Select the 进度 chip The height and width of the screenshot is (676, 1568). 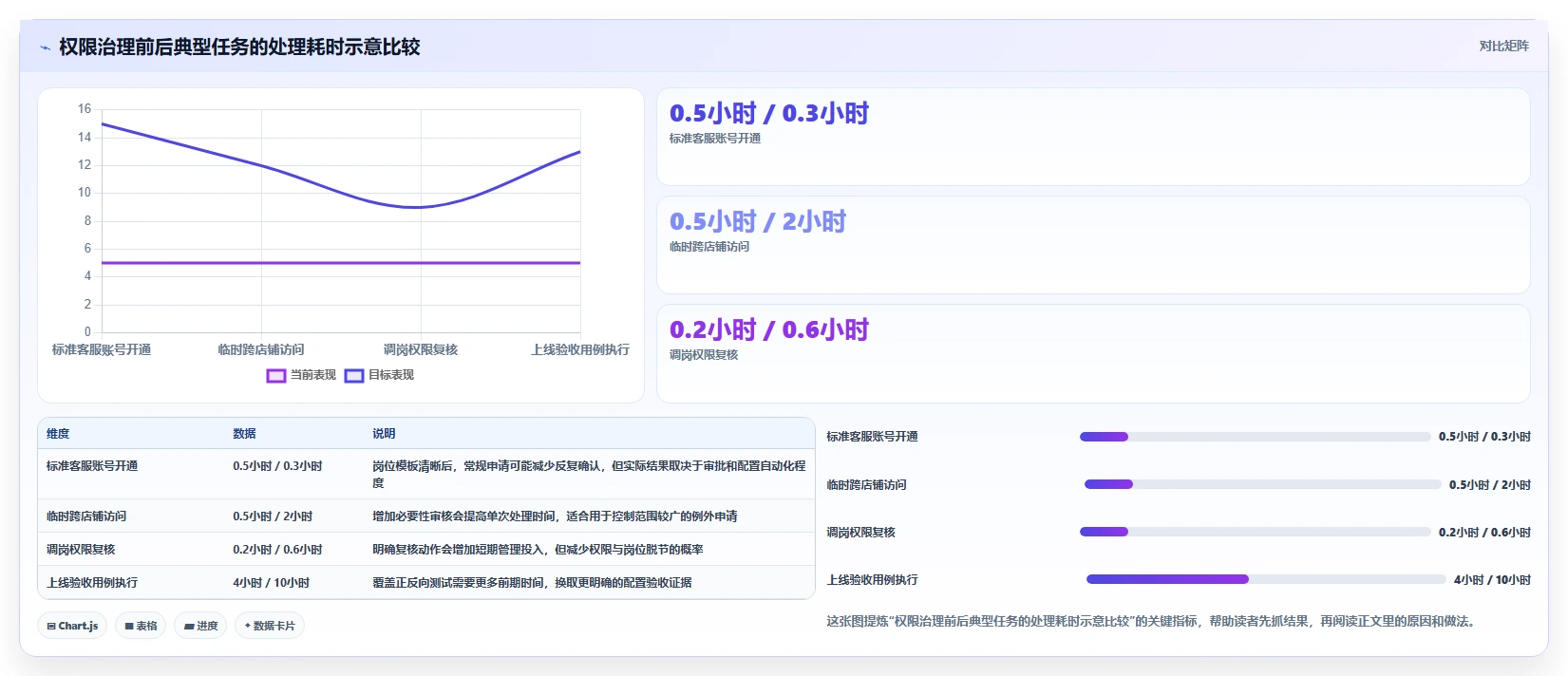(x=200, y=626)
